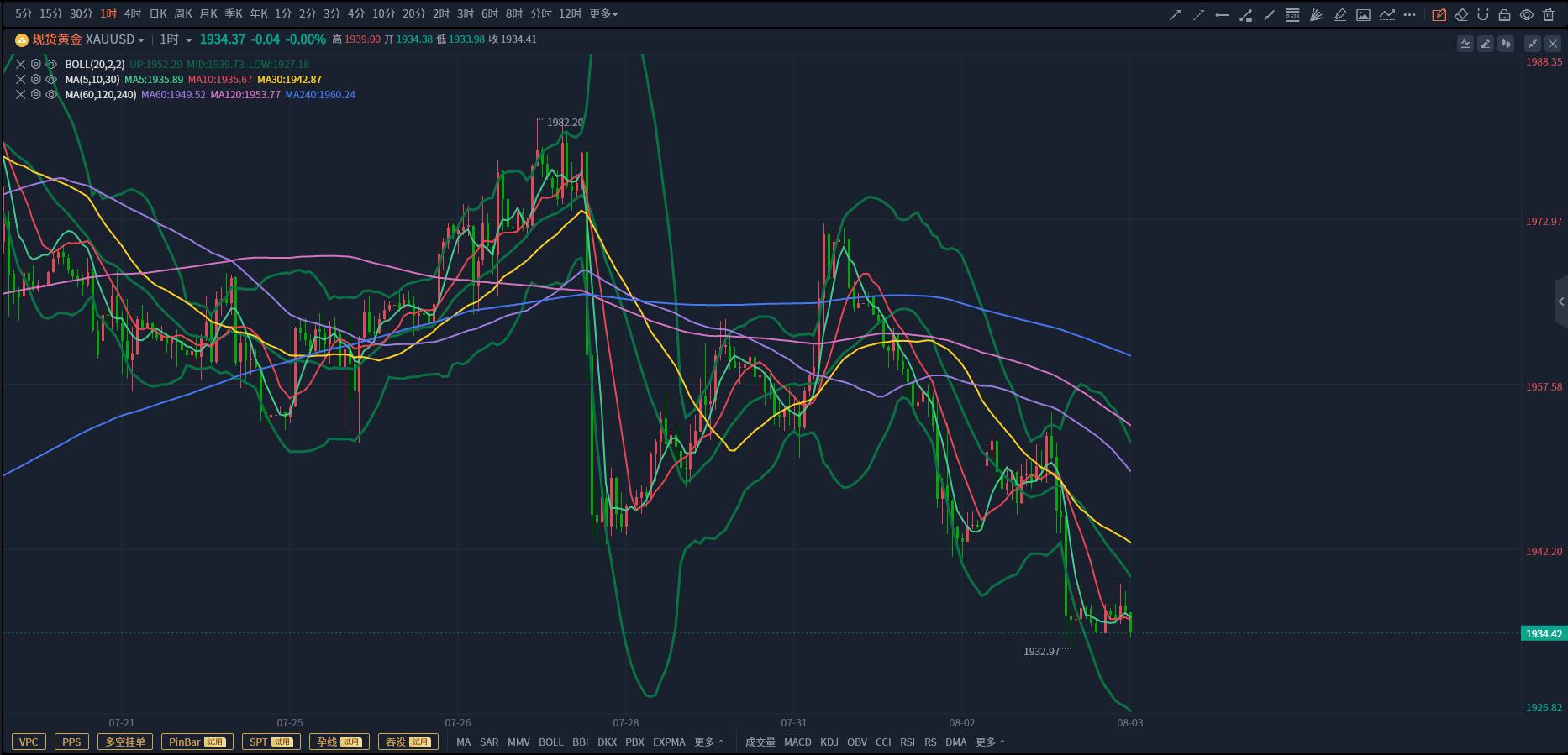Click the PPS indicator button

coord(71,742)
